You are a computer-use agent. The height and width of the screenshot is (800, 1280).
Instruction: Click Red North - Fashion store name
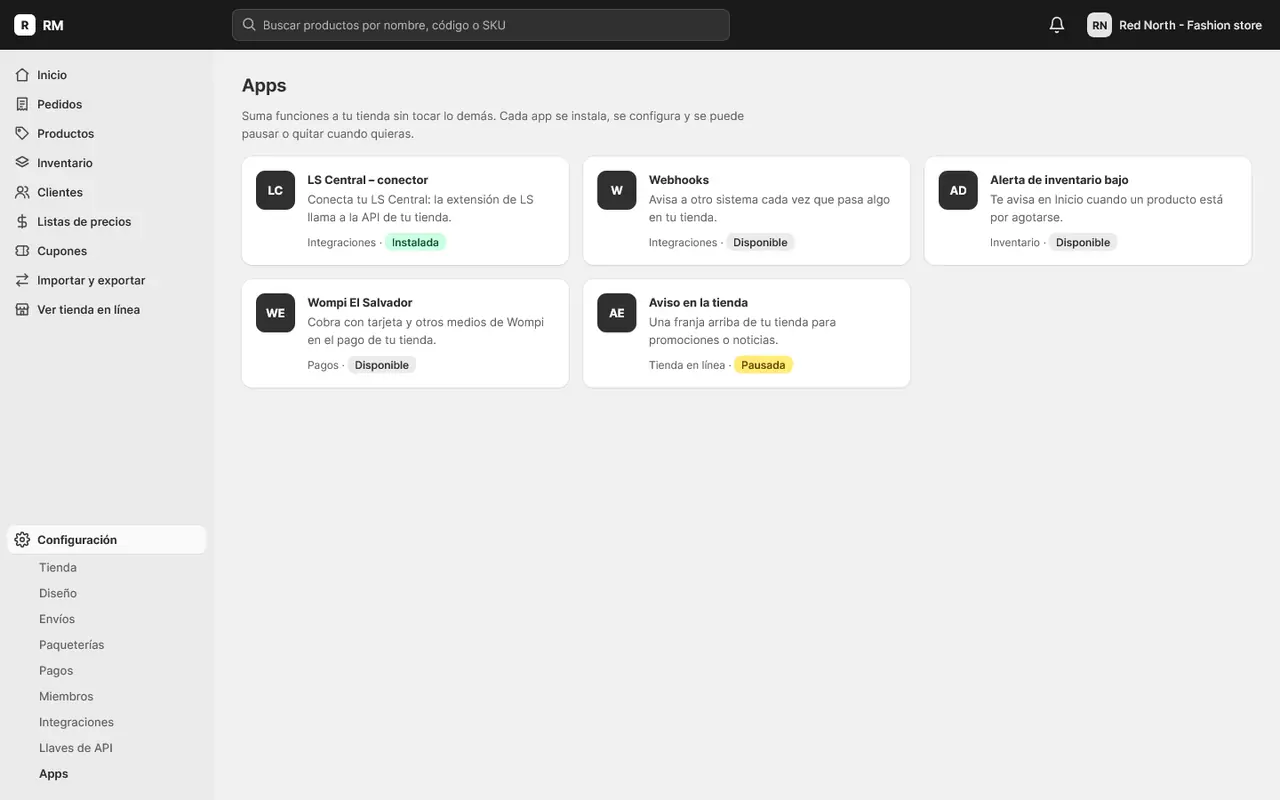[1190, 25]
